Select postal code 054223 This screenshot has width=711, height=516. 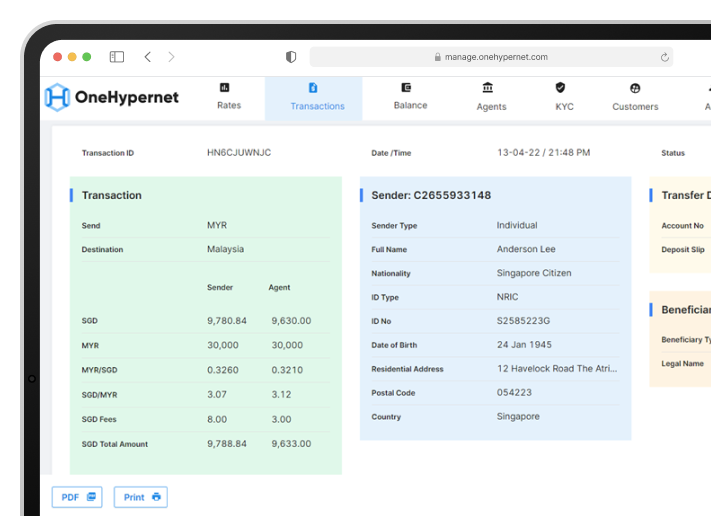[x=514, y=392]
